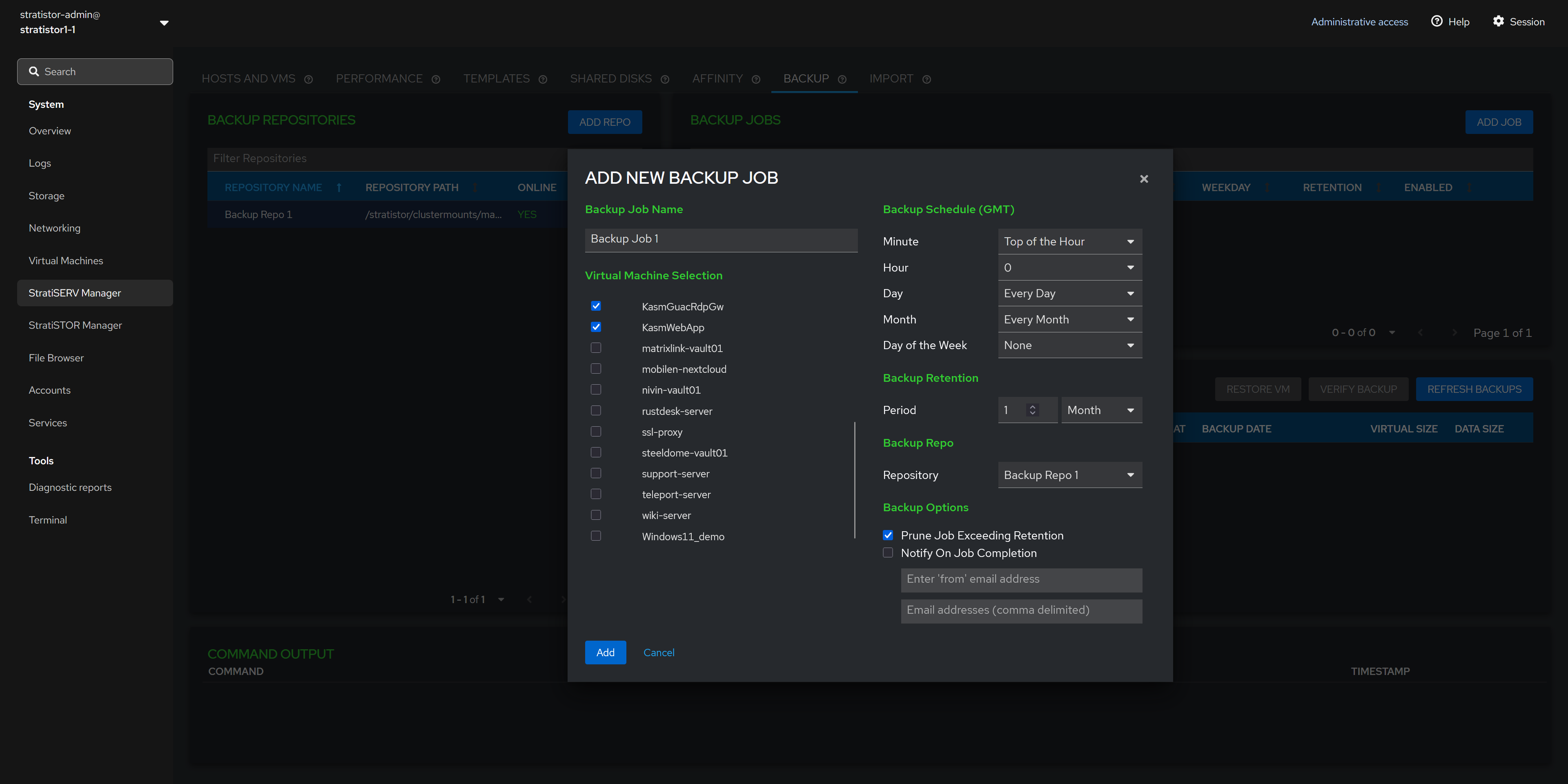Open Virtual Machines in sidebar menu

tap(66, 261)
